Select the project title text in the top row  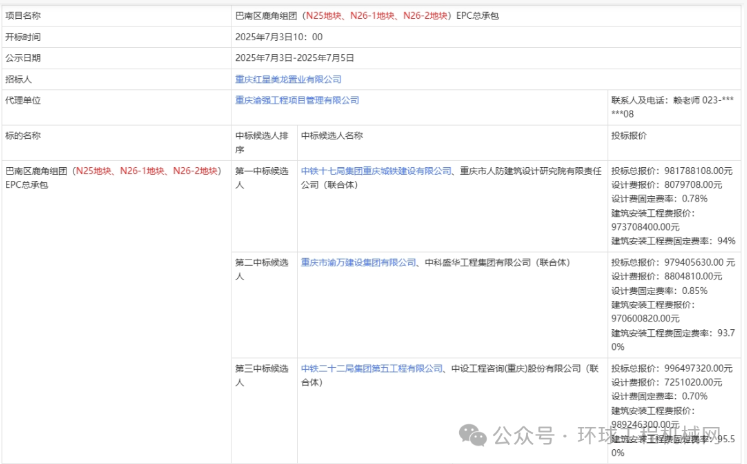[x=367, y=16]
